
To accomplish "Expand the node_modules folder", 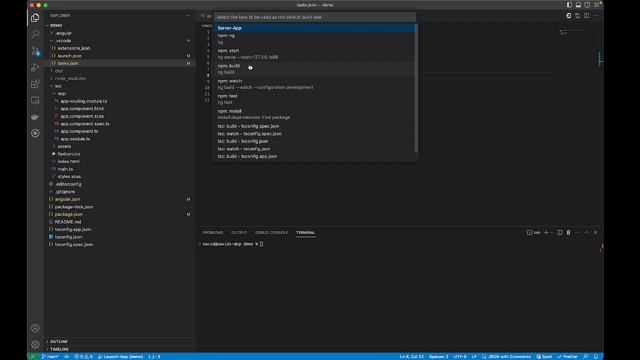I will [70, 78].
